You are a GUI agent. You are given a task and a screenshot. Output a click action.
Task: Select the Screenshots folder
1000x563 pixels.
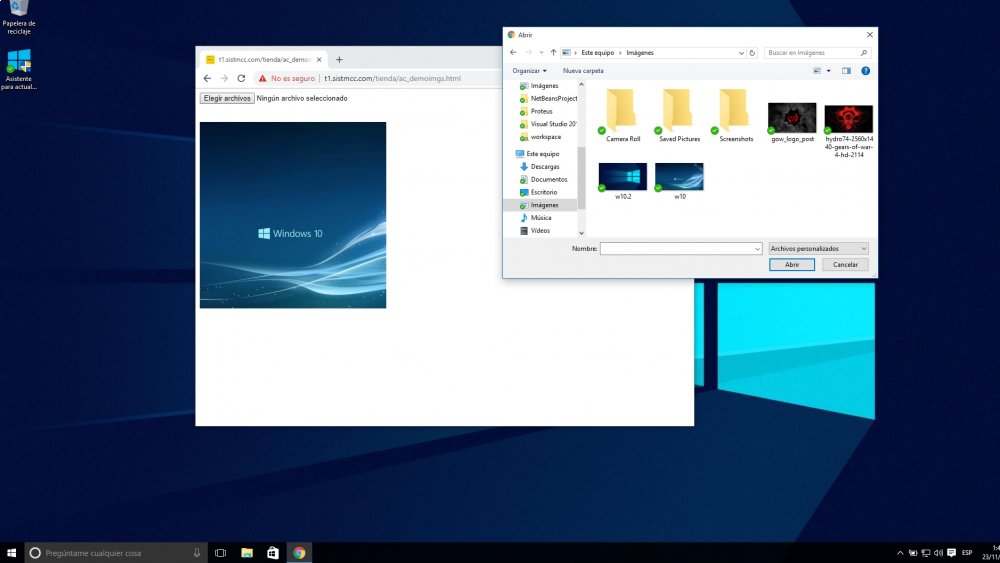tap(735, 115)
